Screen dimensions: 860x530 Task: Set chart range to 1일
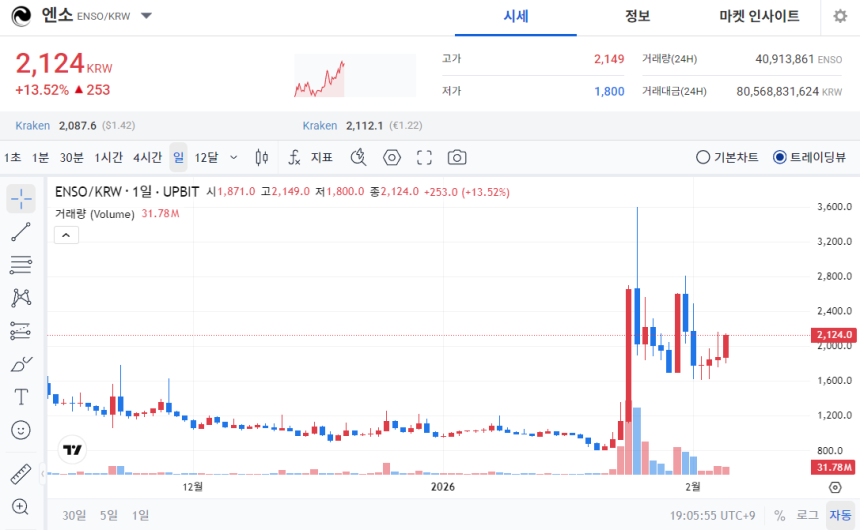point(140,516)
